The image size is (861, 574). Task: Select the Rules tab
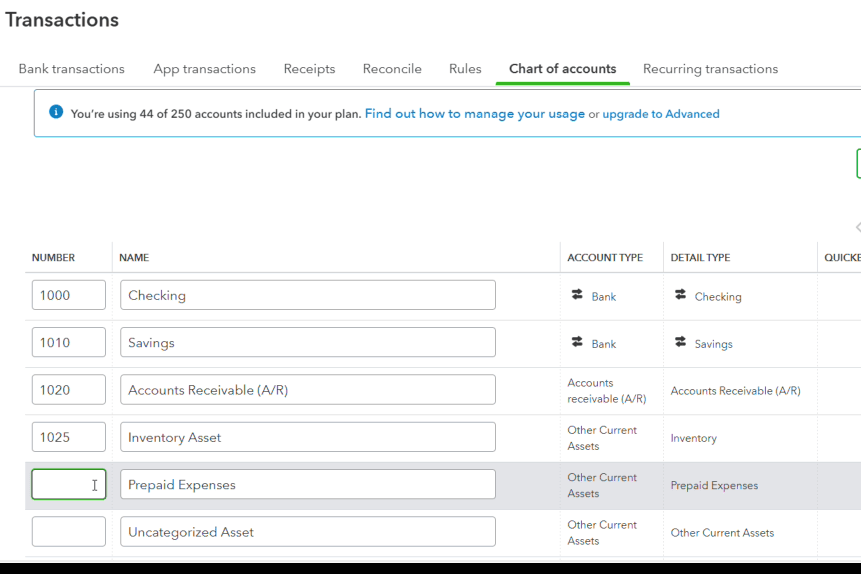(465, 69)
